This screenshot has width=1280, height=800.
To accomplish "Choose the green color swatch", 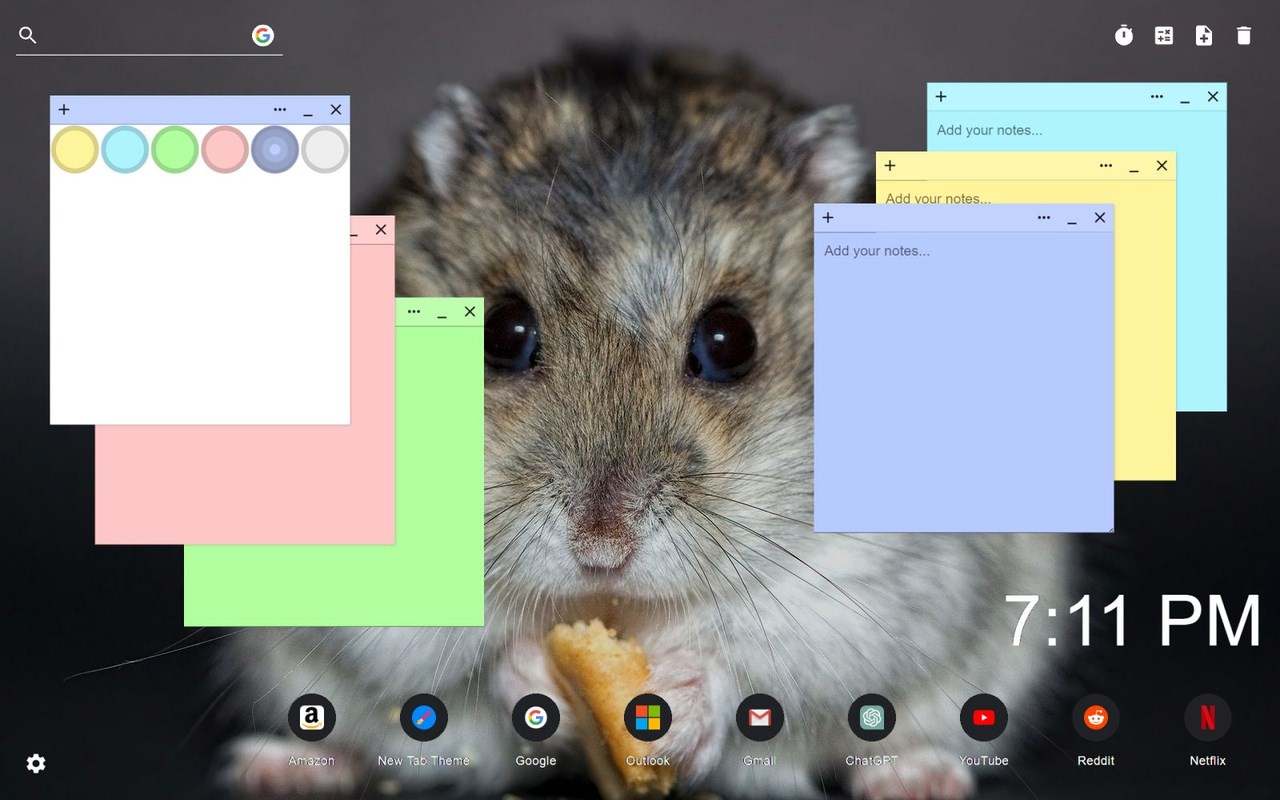I will (x=175, y=149).
